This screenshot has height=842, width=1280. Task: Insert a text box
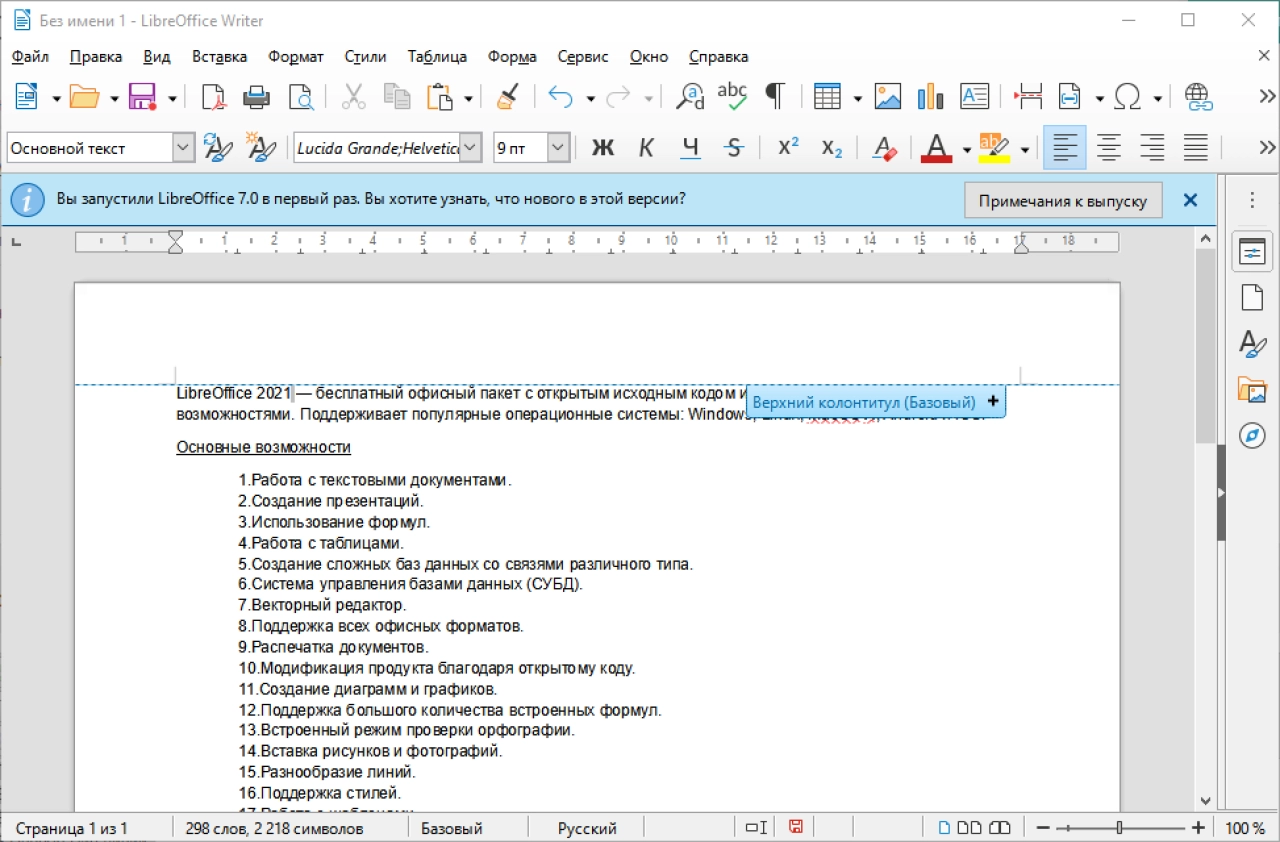pos(974,97)
